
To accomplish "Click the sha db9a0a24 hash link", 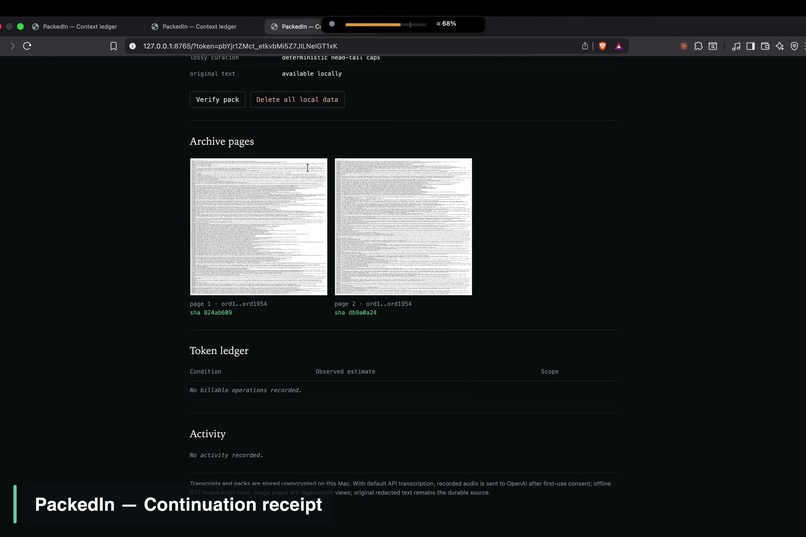I will pos(356,312).
